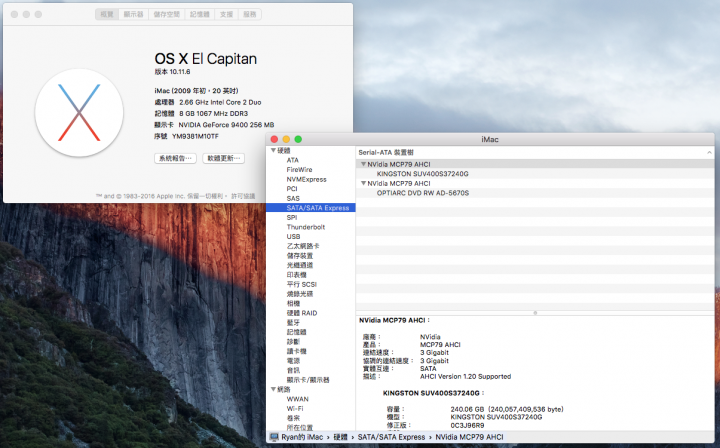Image resolution: width=720 pixels, height=448 pixels.
Task: Zoom the iMac window with green button
Action: [298, 139]
